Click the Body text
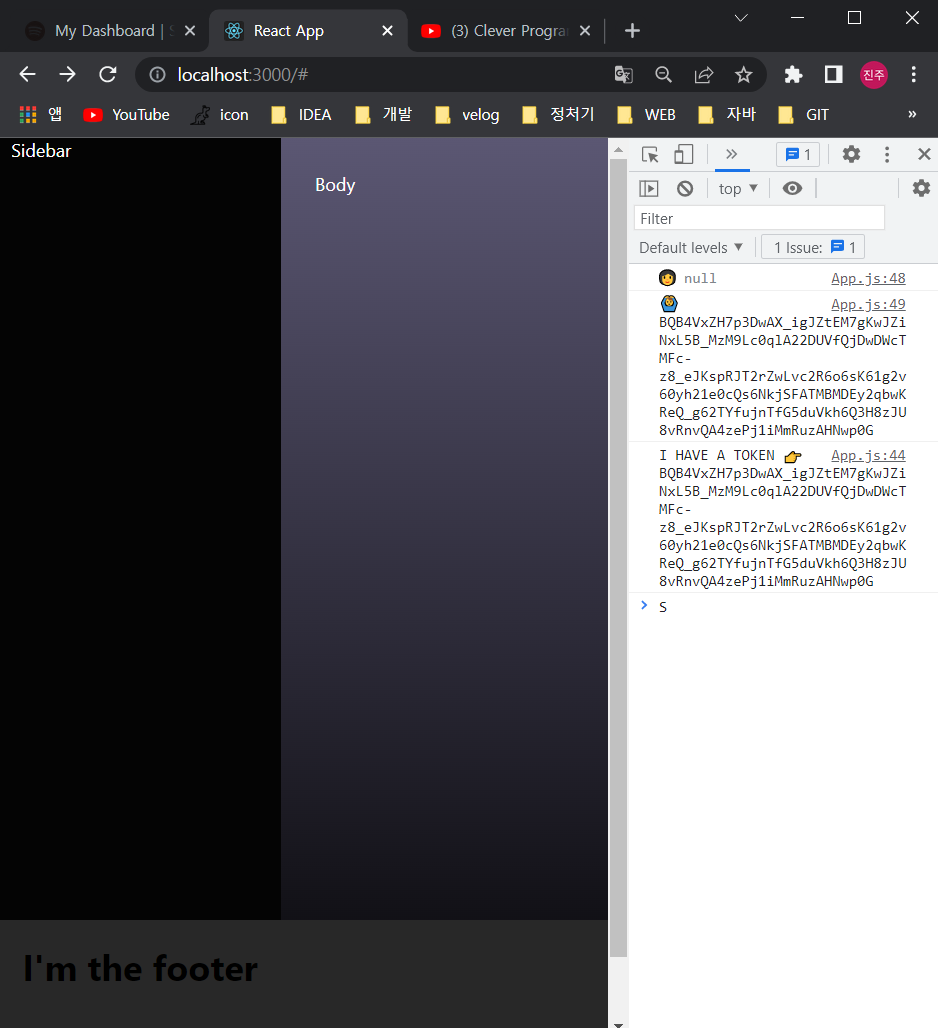 click(x=335, y=185)
